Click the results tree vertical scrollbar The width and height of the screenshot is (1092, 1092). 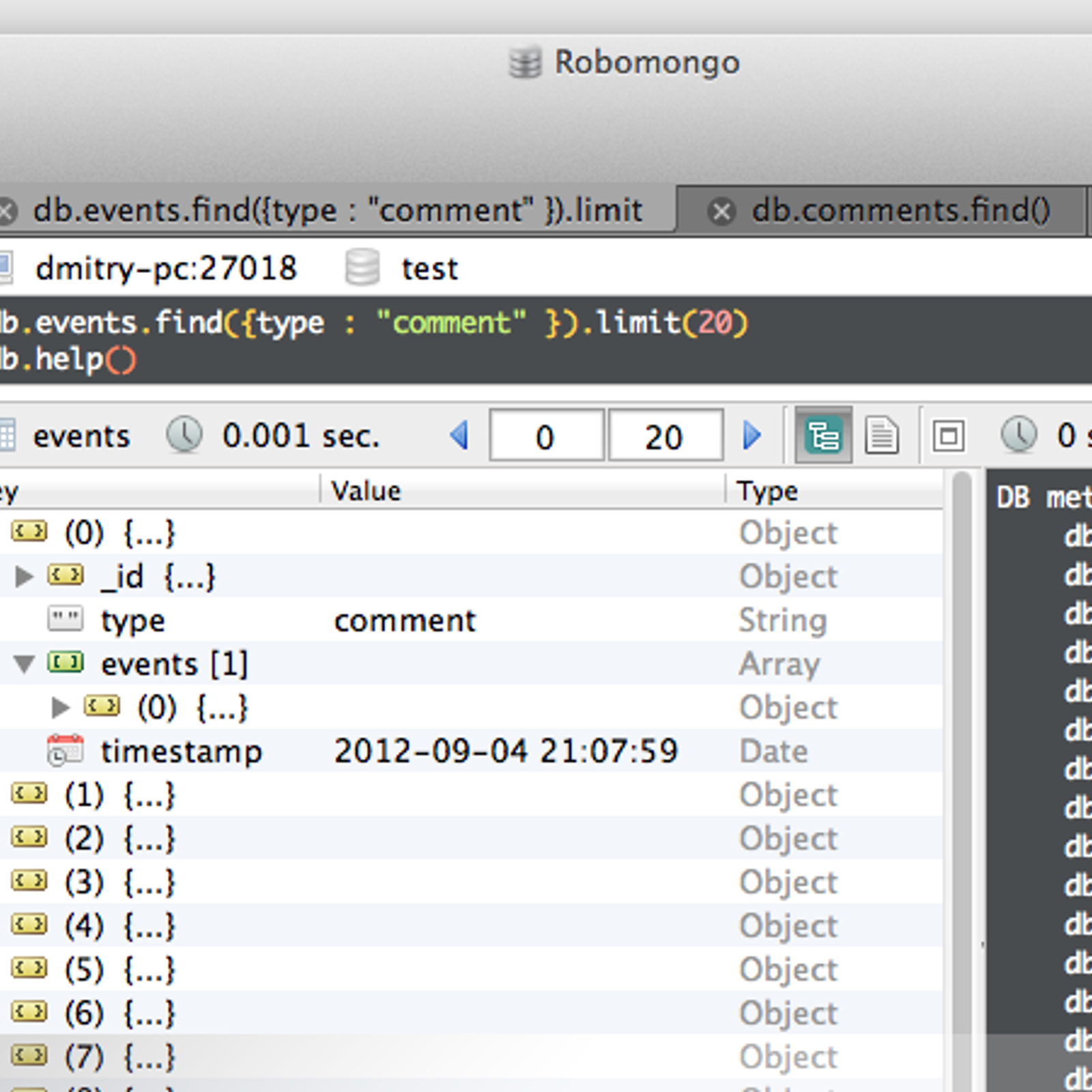click(962, 781)
